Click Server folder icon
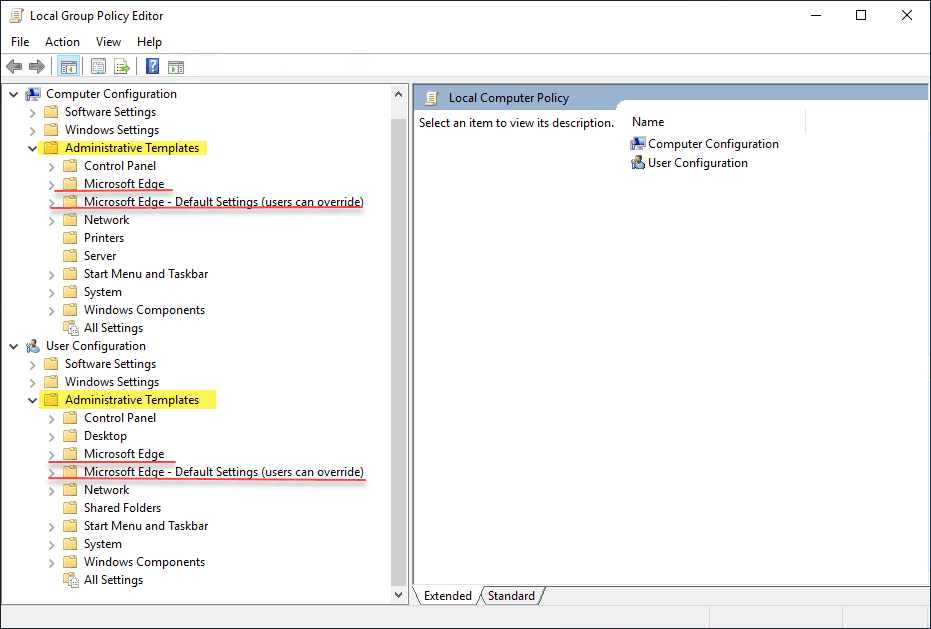Viewport: 931px width, 629px height. coord(70,256)
